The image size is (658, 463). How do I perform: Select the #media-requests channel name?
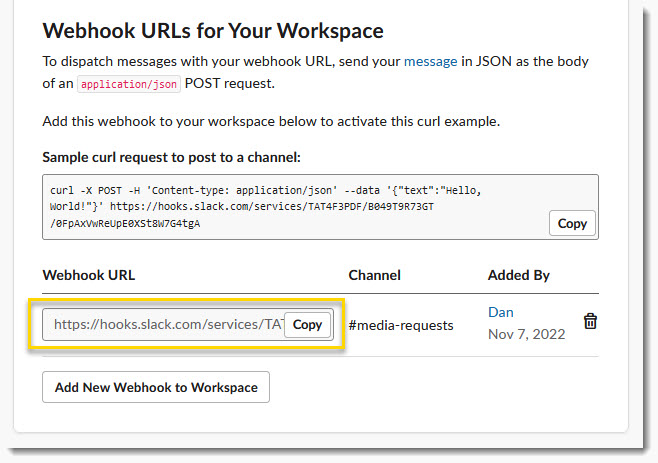coord(401,325)
